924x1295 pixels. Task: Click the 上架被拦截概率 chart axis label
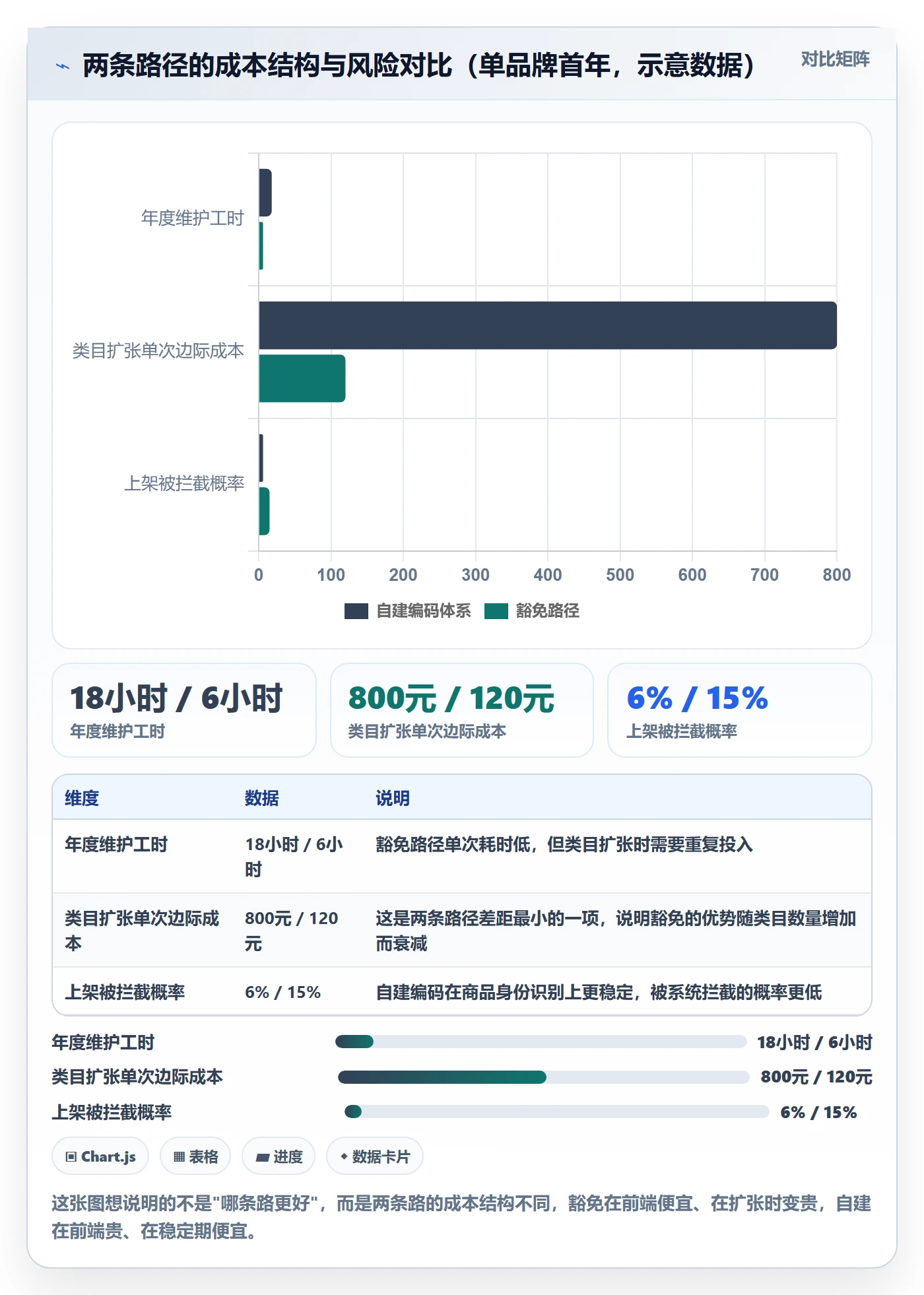[184, 484]
